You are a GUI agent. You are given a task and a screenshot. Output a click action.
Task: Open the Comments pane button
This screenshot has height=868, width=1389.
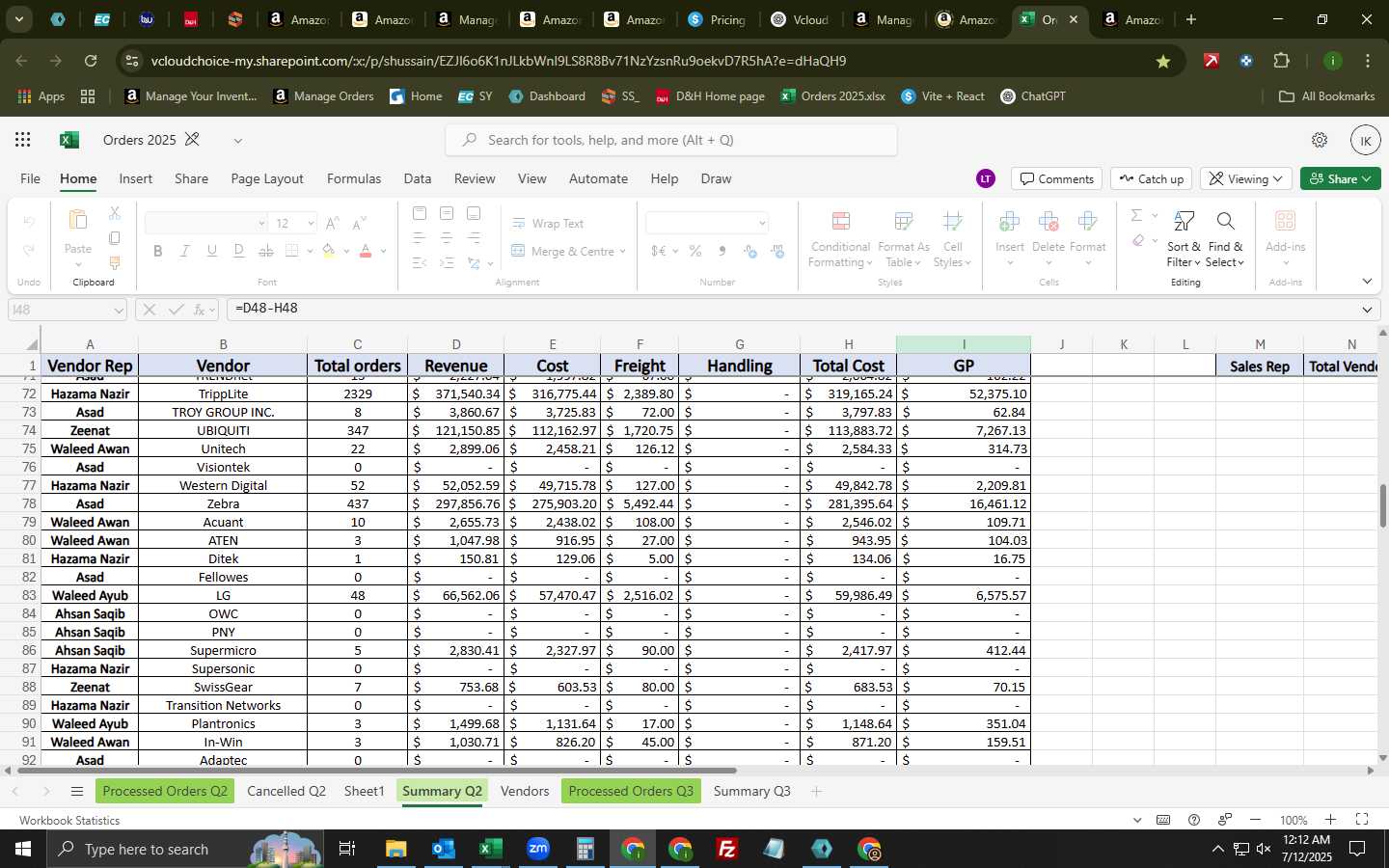click(x=1057, y=179)
